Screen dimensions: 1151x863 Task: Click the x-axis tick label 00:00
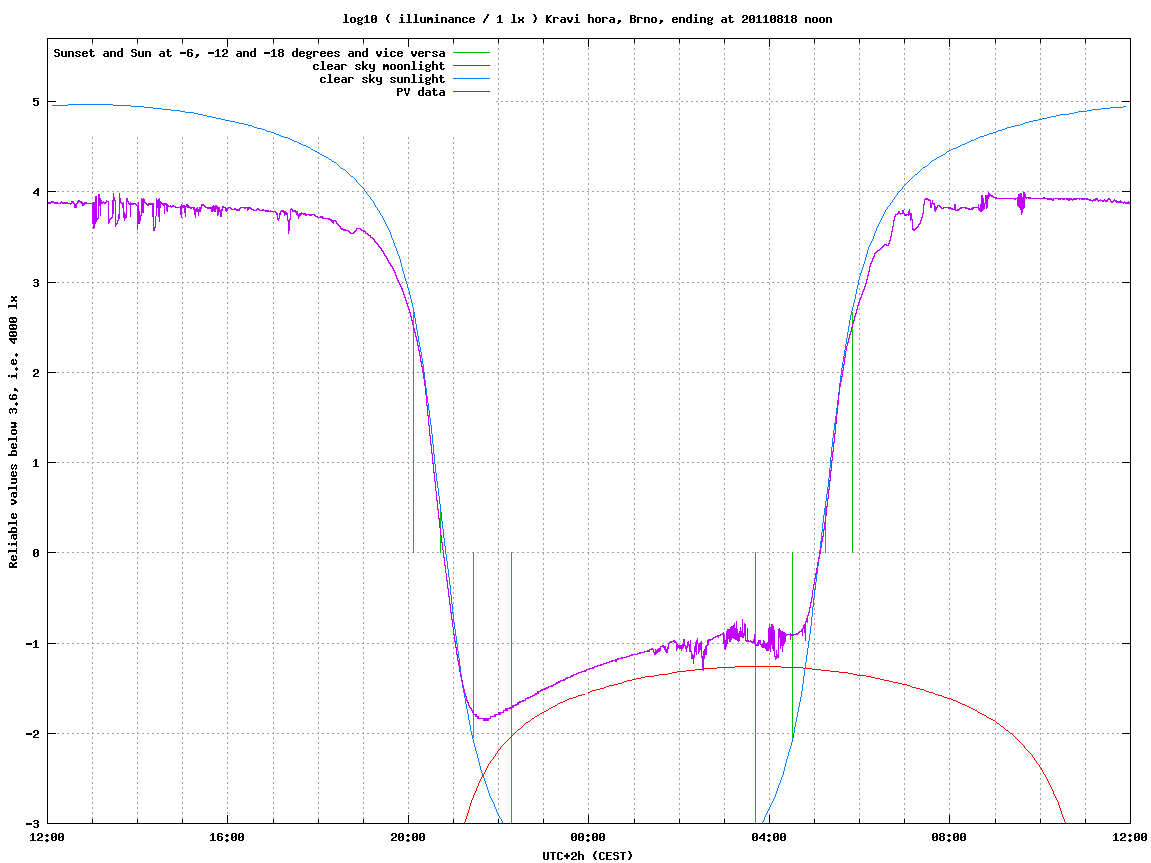click(x=589, y=837)
